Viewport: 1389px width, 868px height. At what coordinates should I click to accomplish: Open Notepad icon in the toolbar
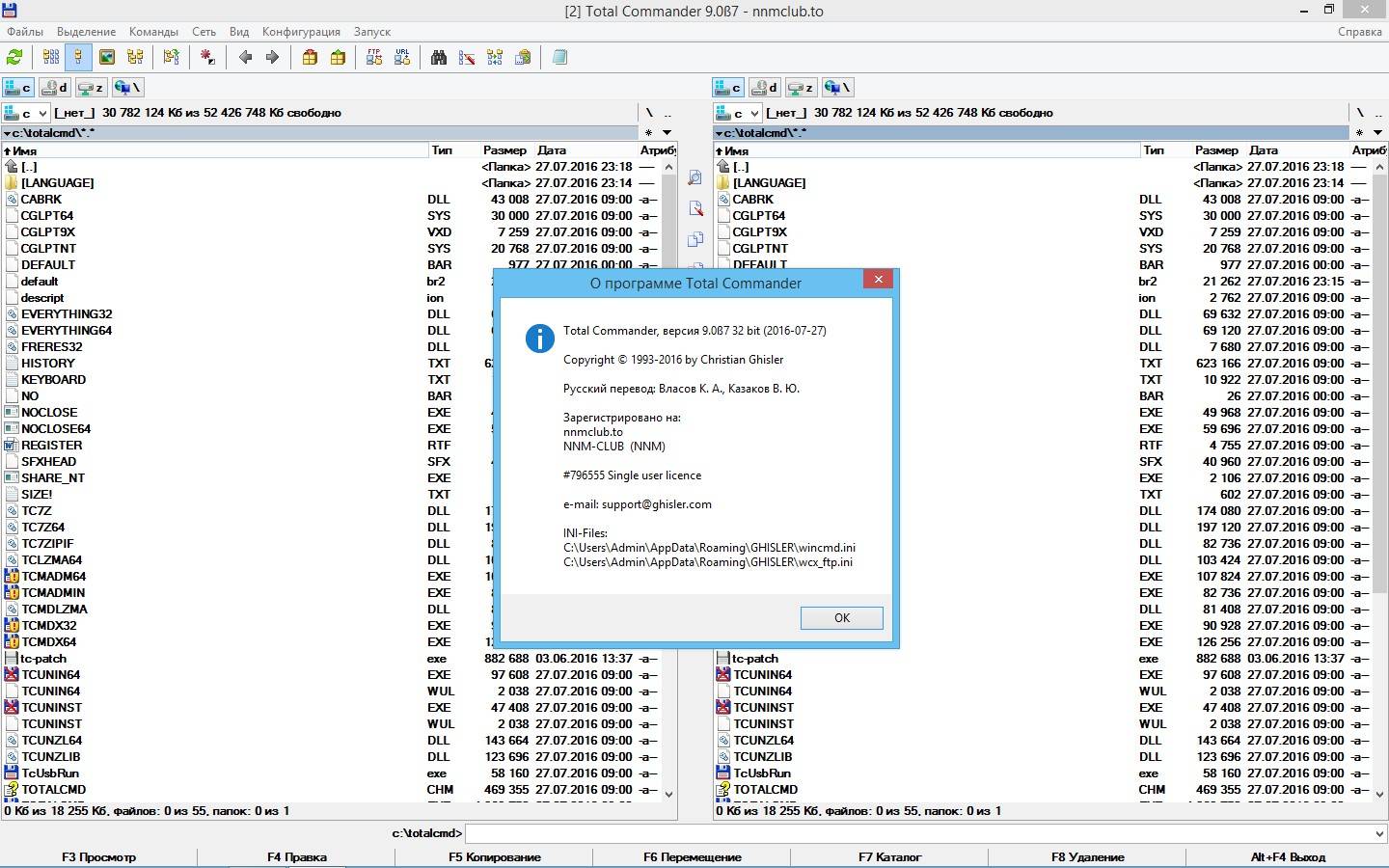[559, 58]
